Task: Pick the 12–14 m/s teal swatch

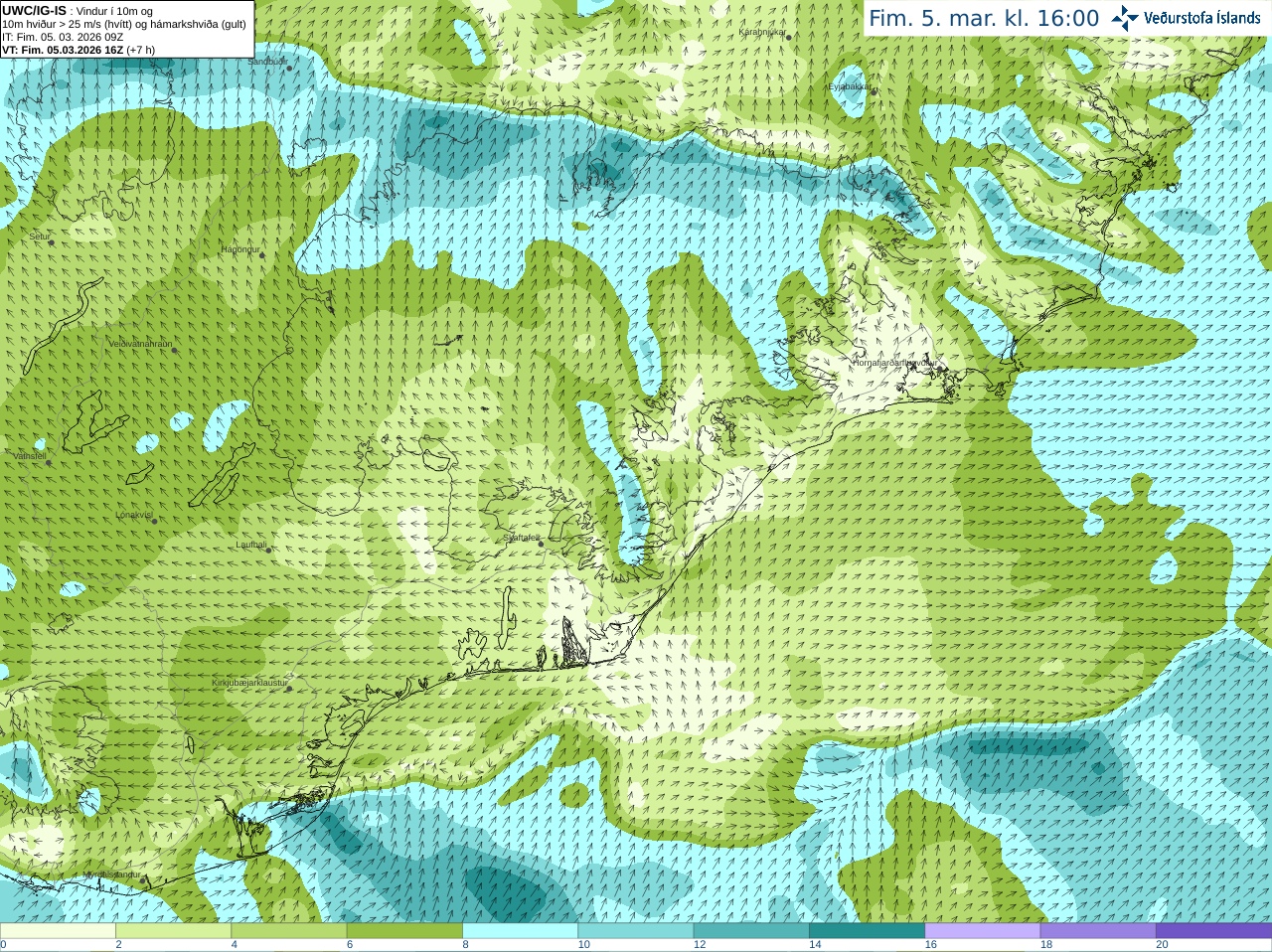Action: pyautogui.click(x=751, y=931)
